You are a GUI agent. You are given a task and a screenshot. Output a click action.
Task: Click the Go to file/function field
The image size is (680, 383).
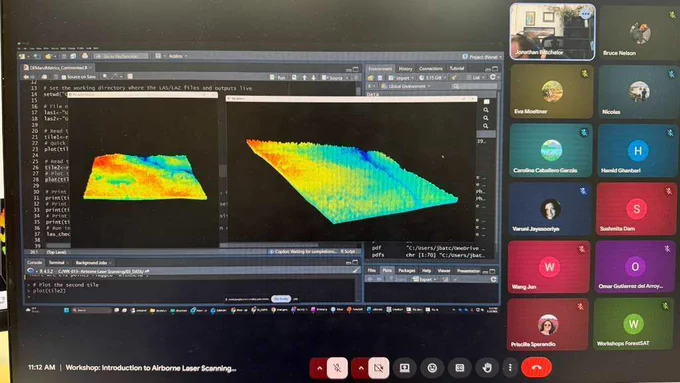click(122, 56)
